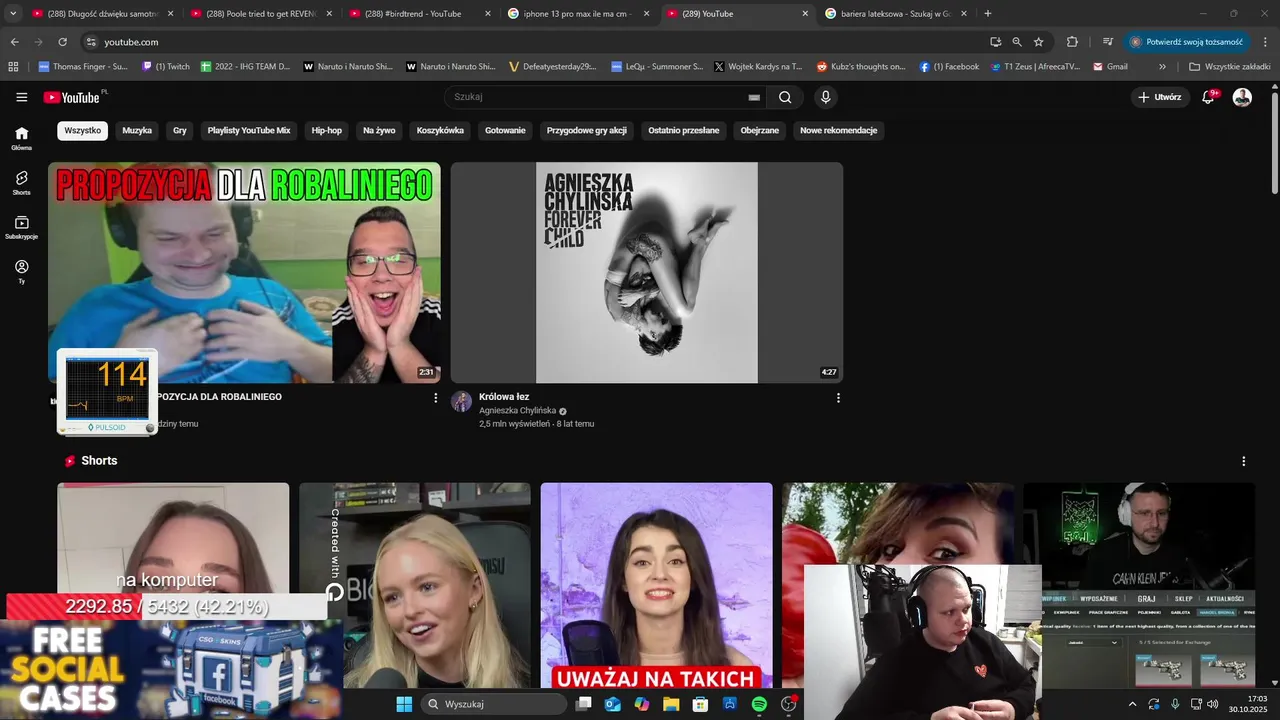Click Potwierdź swoją tożsamość button

click(1187, 42)
